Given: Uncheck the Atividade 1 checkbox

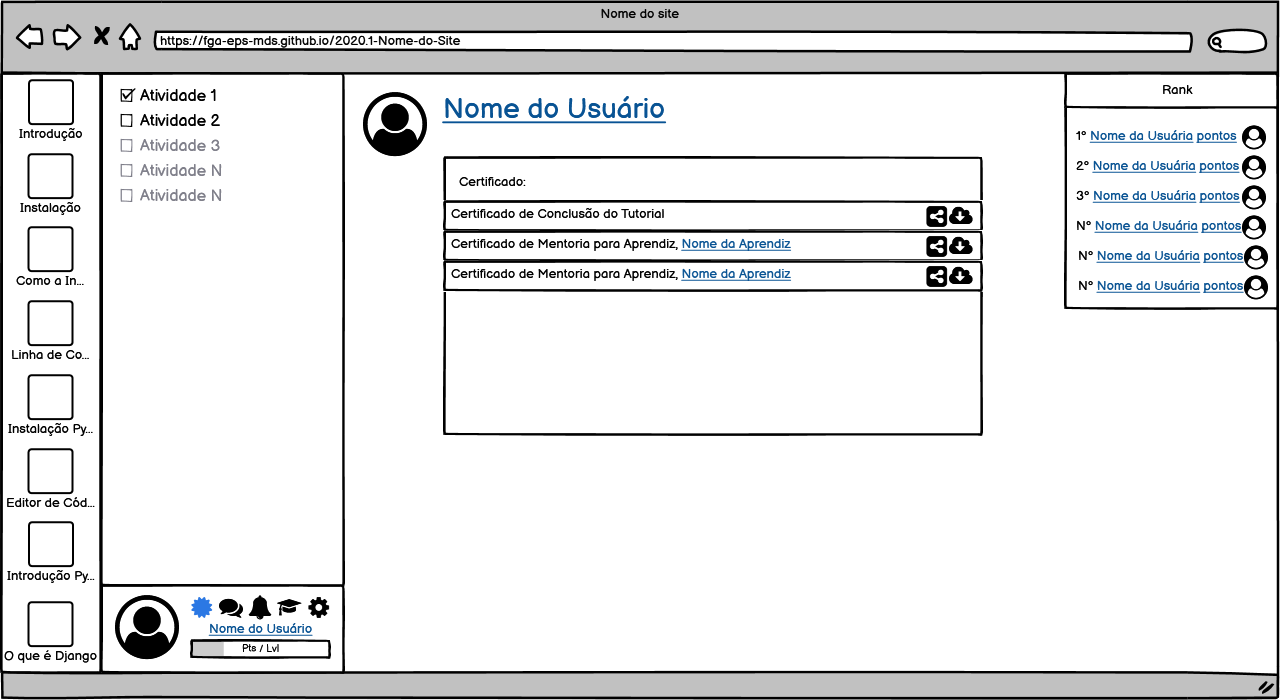Looking at the screenshot, I should [127, 96].
